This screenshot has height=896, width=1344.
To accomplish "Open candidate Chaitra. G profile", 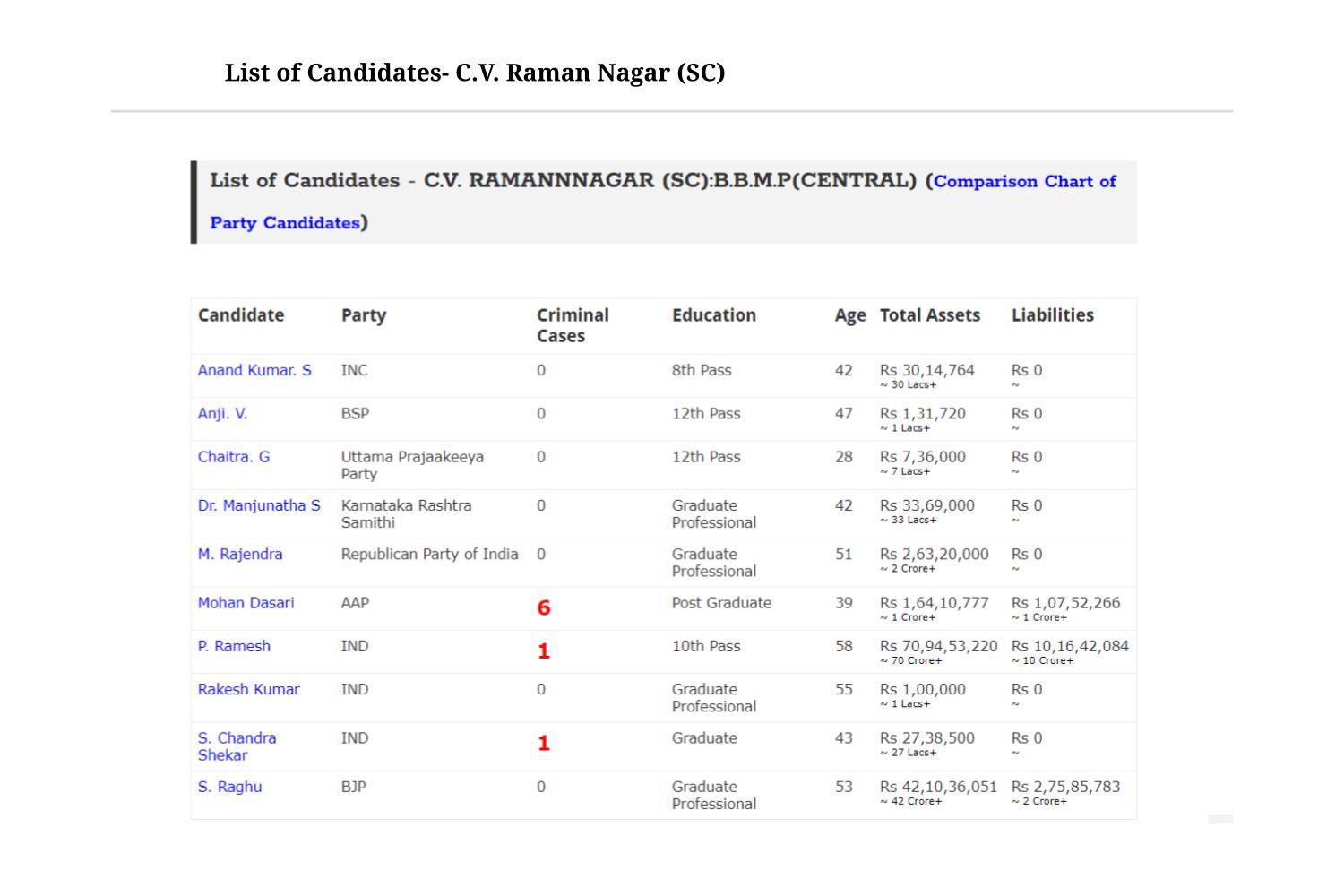I will click(x=233, y=456).
